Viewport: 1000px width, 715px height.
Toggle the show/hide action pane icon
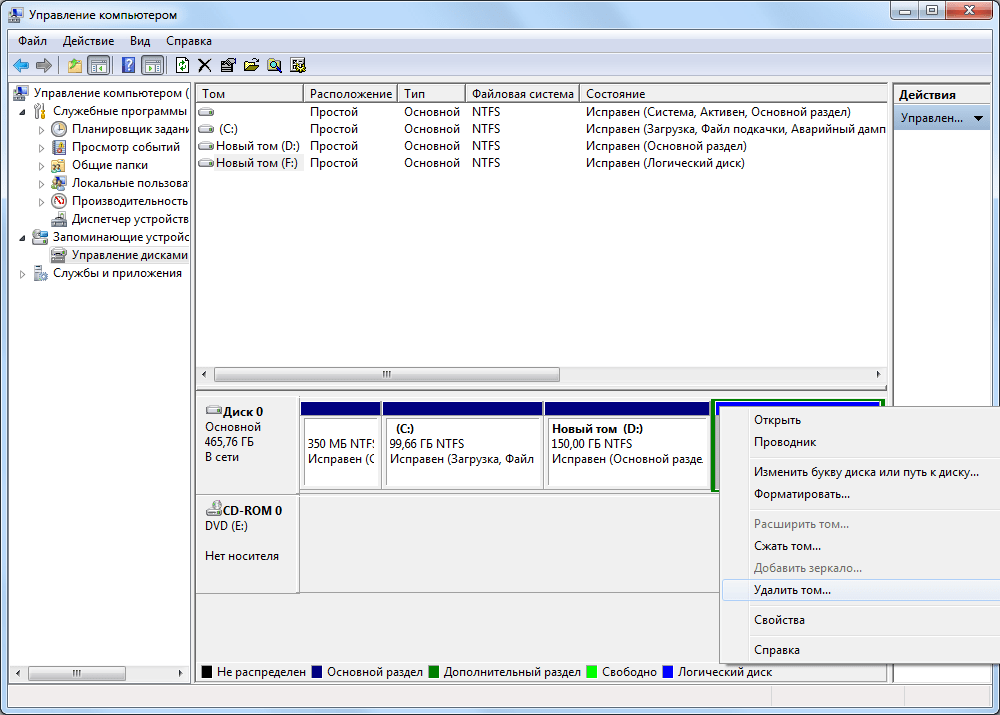click(x=152, y=65)
